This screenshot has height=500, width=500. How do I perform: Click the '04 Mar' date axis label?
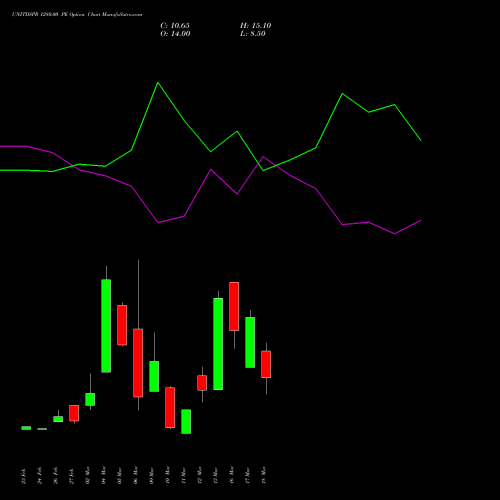[x=104, y=475]
